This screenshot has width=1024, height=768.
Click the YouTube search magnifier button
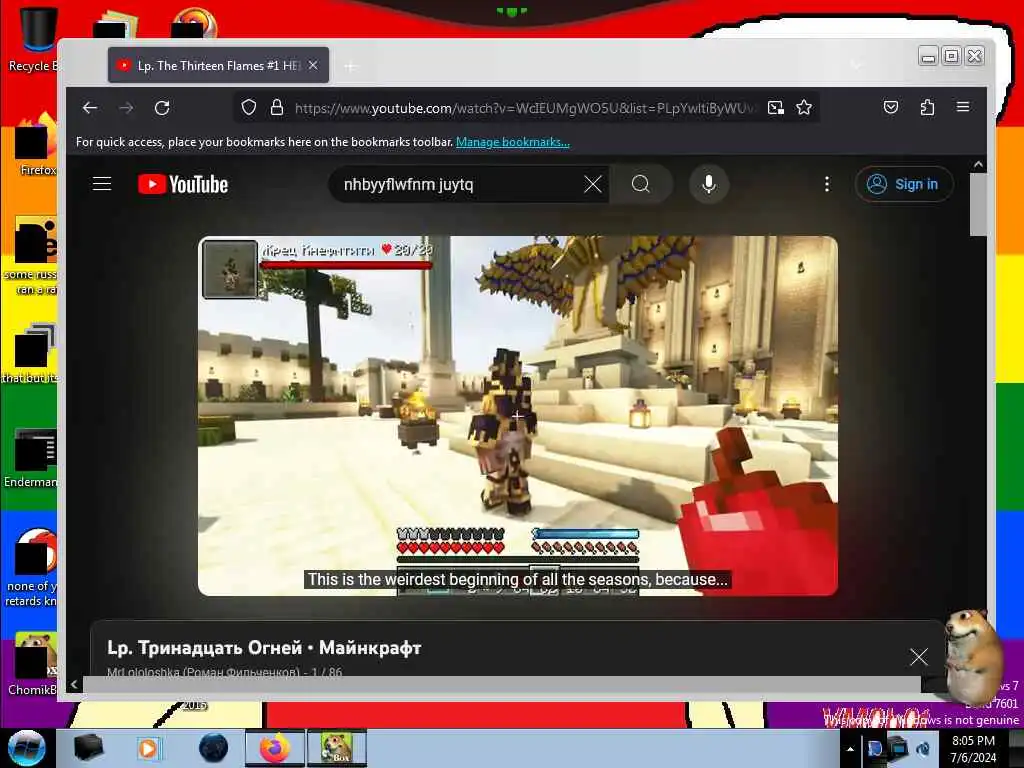641,185
